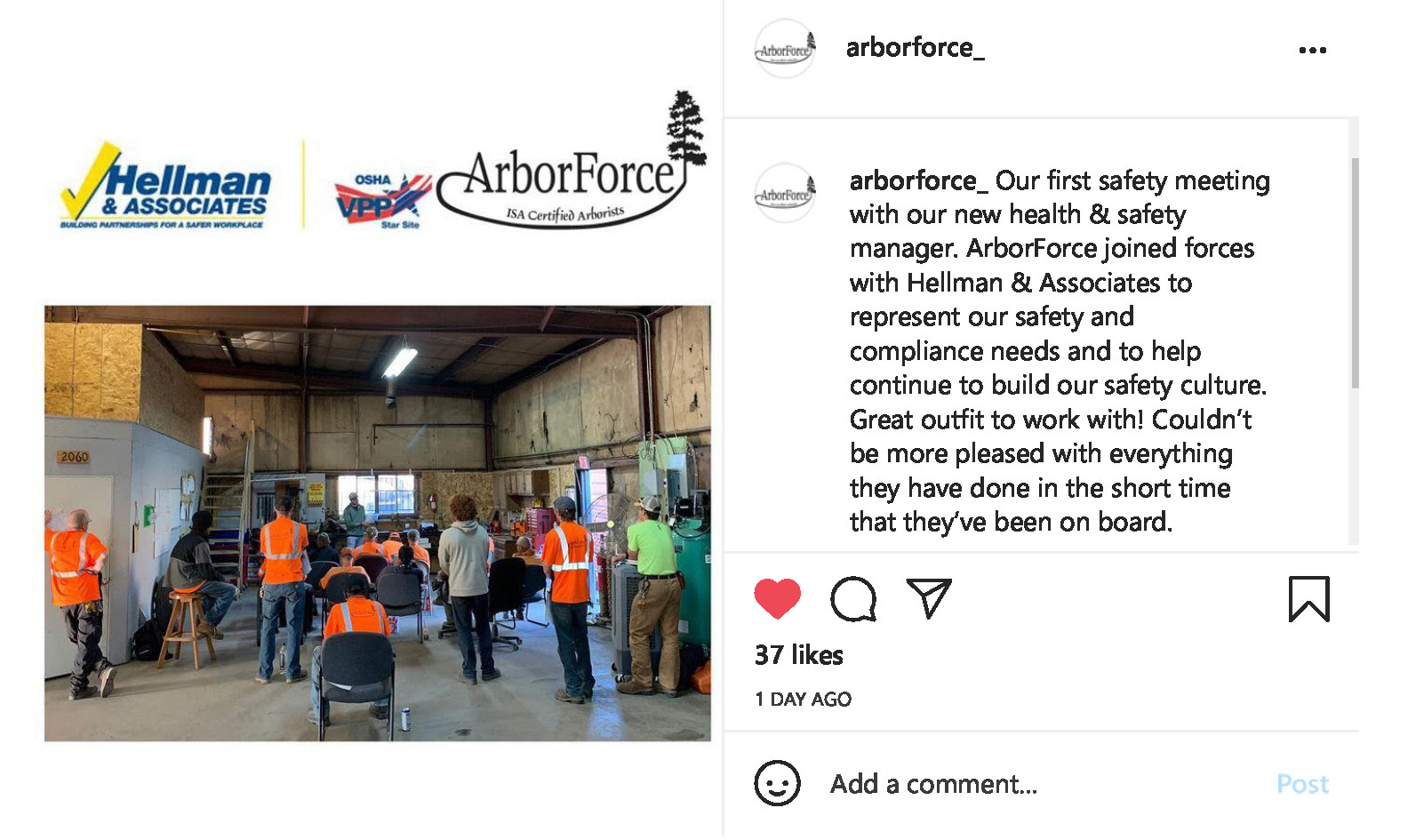Open arborforce_ profile from the header username
Viewport: 1416px width, 840px height.
tap(915, 47)
